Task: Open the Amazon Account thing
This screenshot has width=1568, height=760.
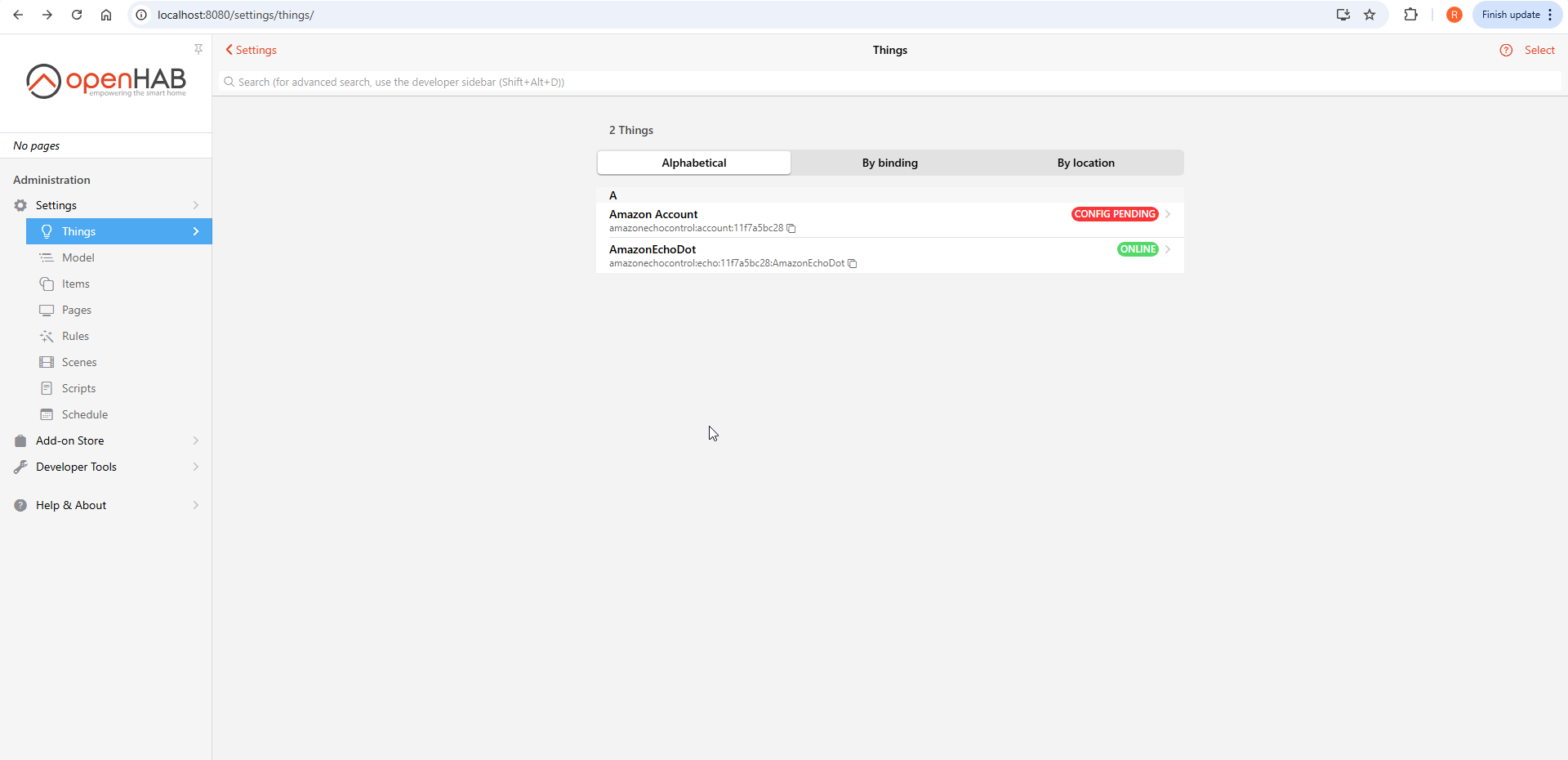Action: tap(890, 220)
